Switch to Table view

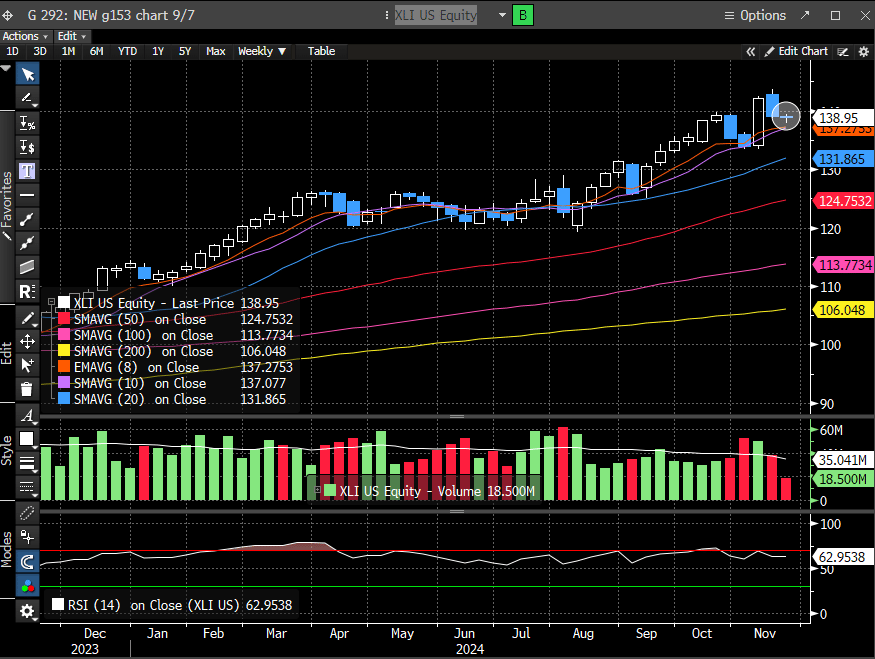(321, 51)
